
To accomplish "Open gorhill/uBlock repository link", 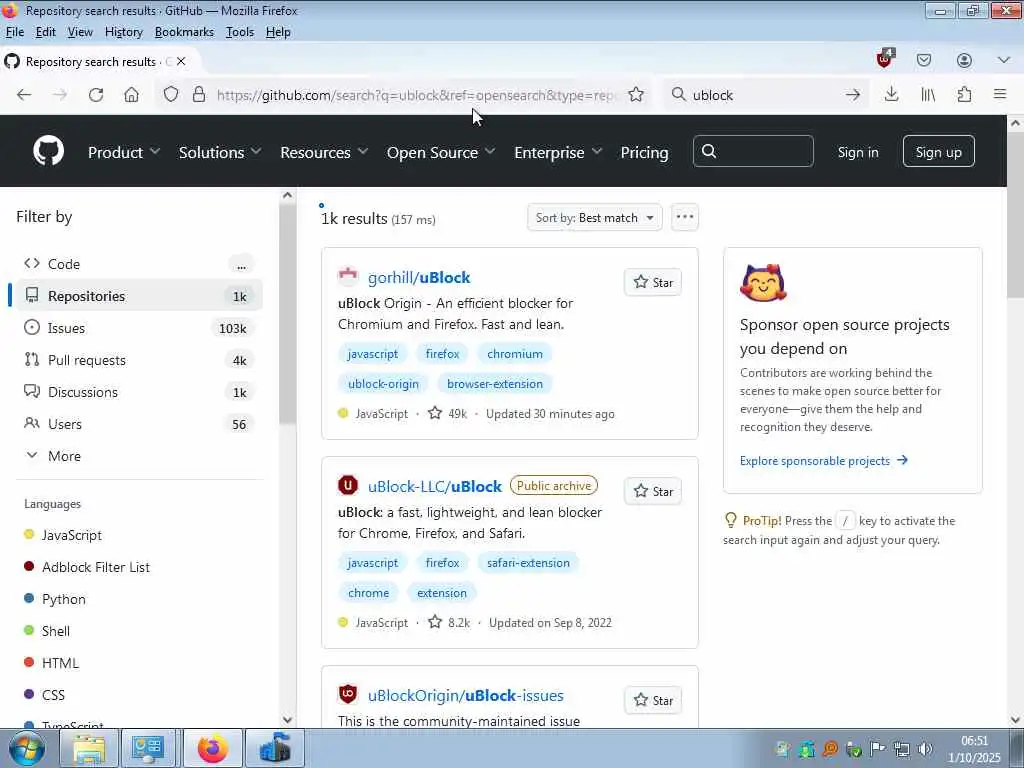I will (419, 278).
